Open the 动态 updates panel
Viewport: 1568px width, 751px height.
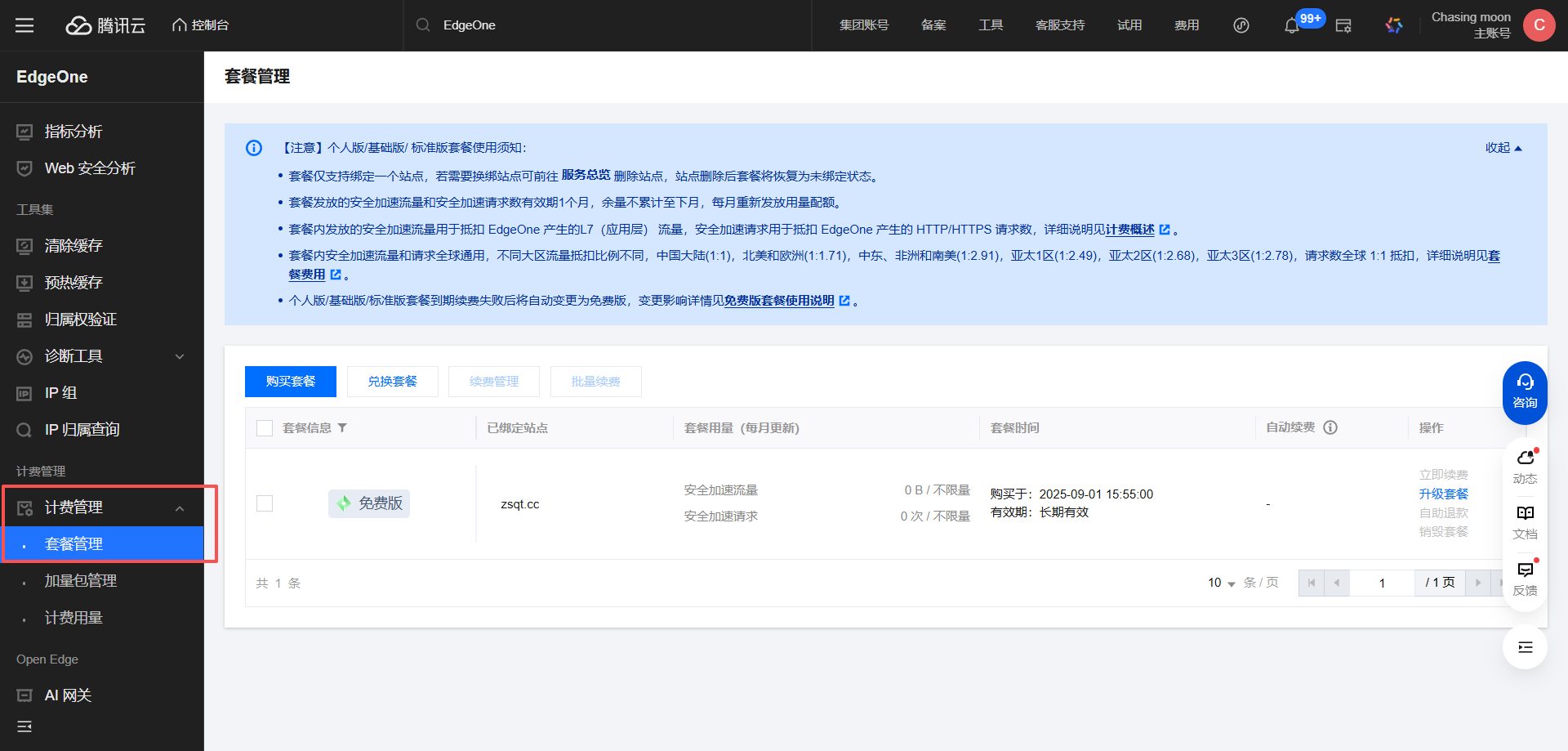click(1525, 467)
